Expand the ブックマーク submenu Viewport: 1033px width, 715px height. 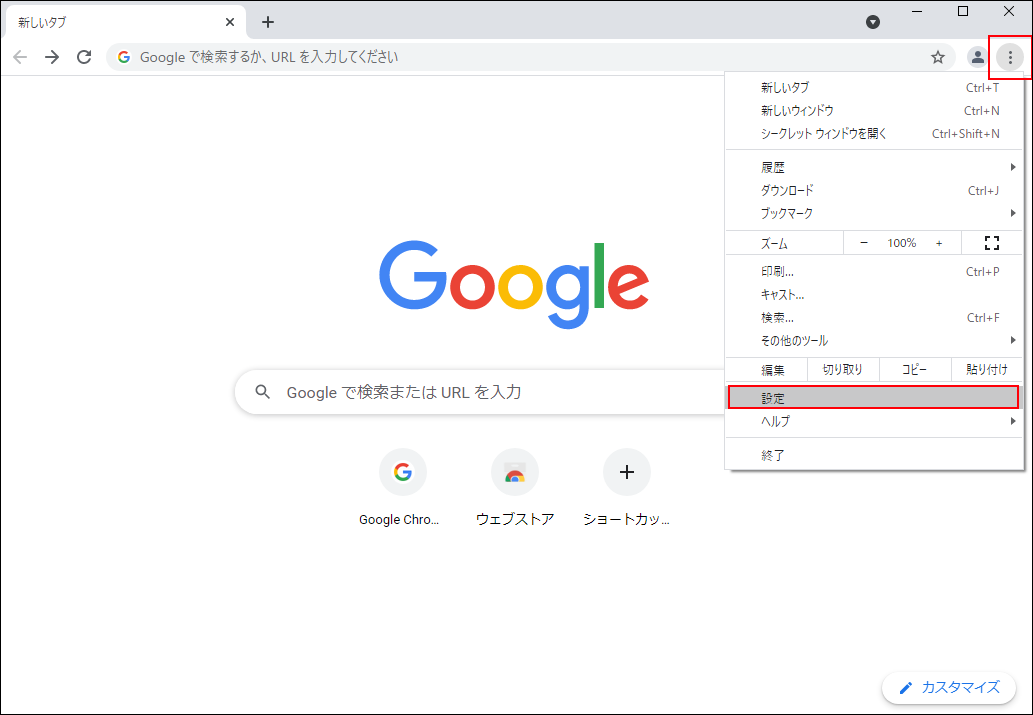(x=874, y=213)
